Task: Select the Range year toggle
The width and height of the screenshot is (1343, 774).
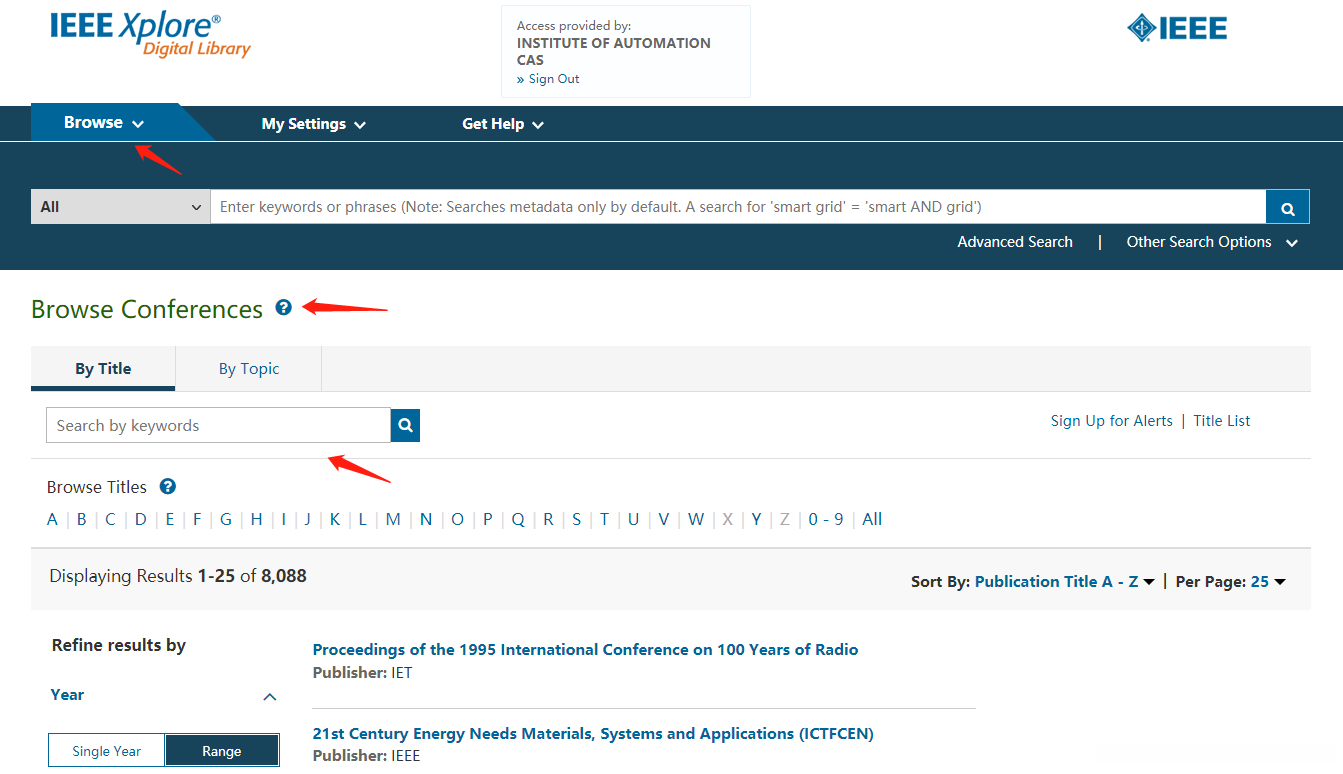Action: pyautogui.click(x=222, y=751)
